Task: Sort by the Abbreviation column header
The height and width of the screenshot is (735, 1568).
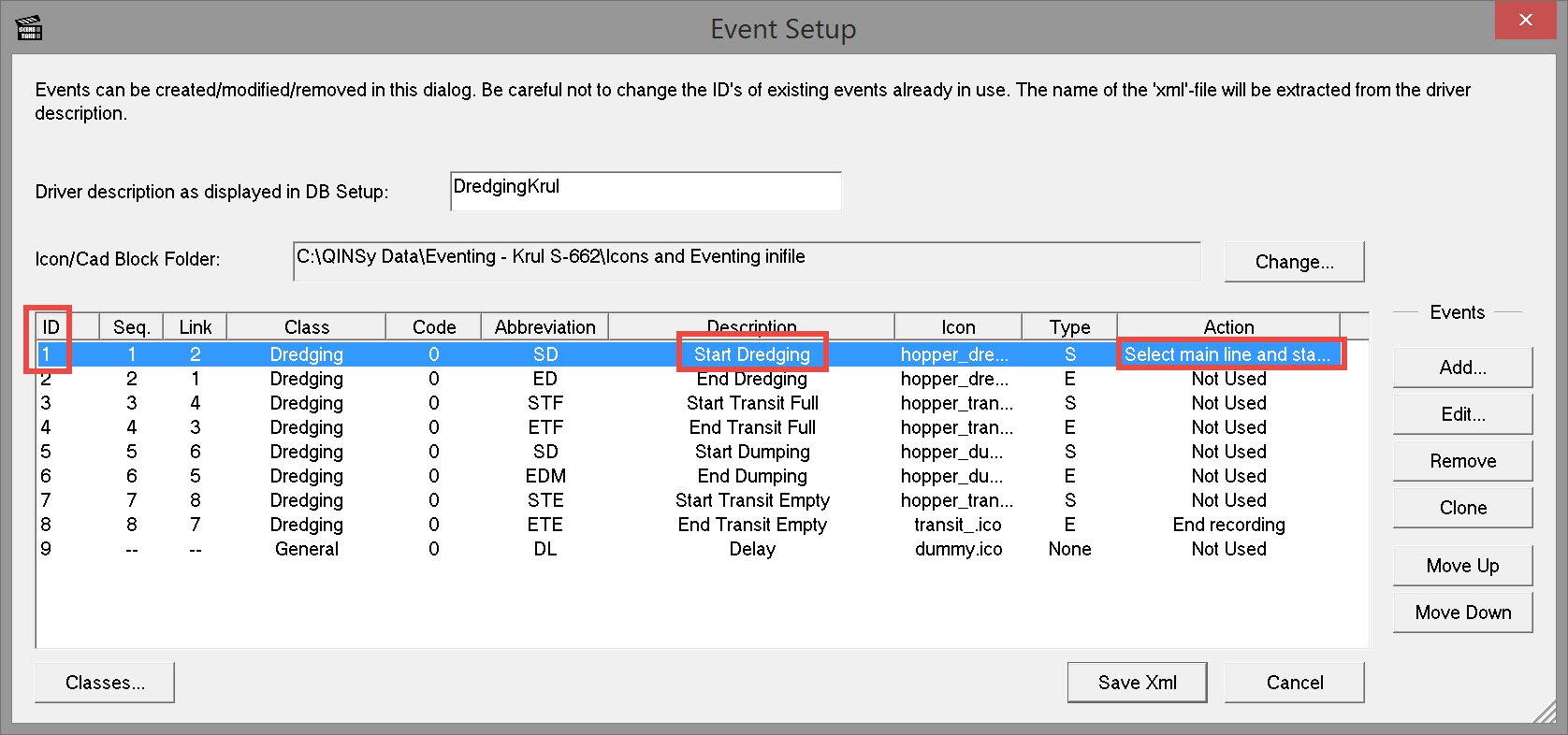Action: point(544,327)
